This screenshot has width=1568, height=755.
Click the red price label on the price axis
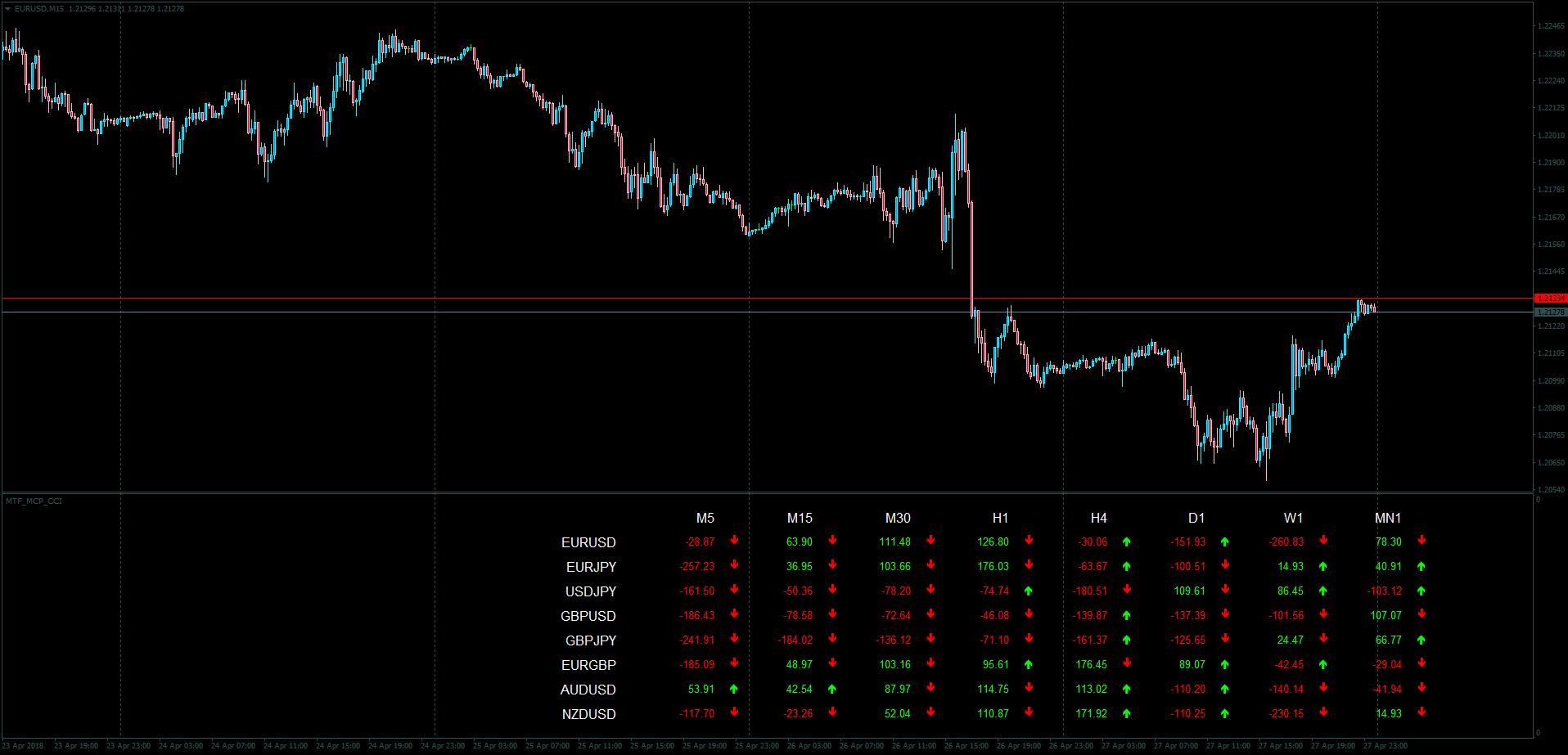[1551, 298]
